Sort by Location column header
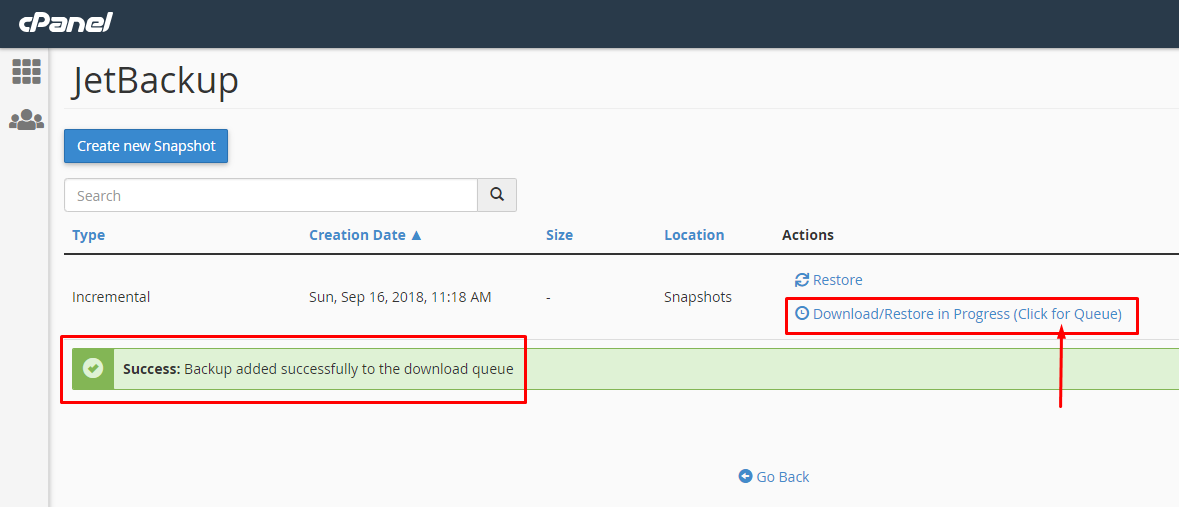Image resolution: width=1179 pixels, height=507 pixels. [694, 235]
